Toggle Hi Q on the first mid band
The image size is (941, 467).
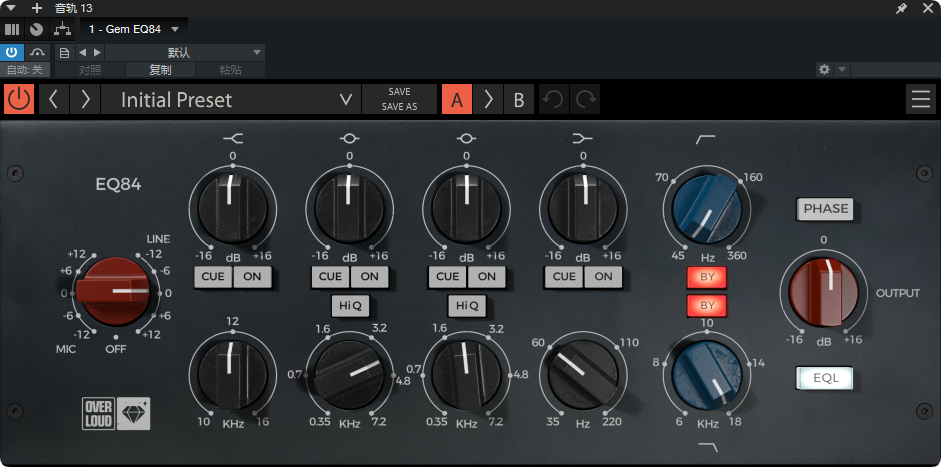[x=350, y=306]
